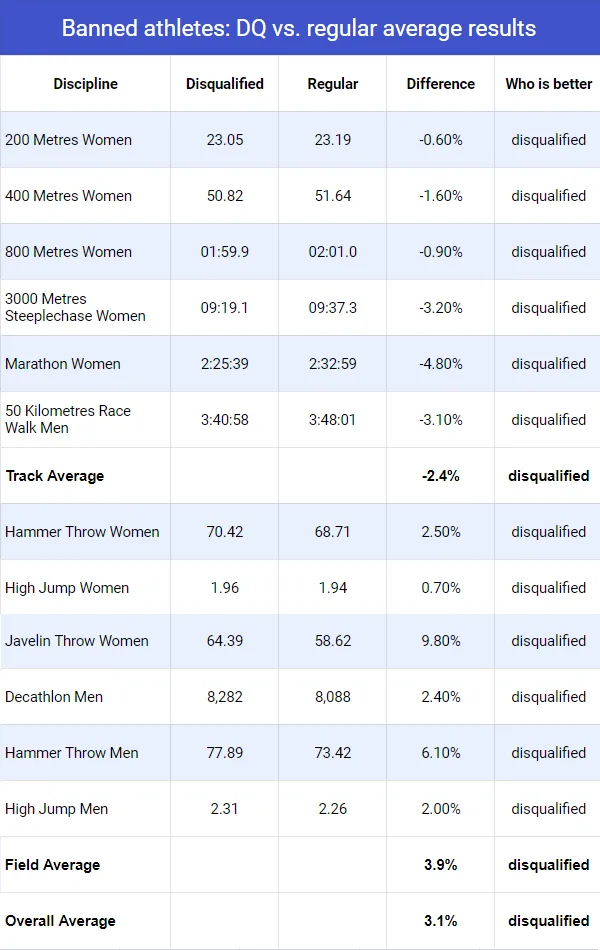Viewport: 600px width, 950px height.
Task: Click the Decathlon Men disqualified score 8,282
Action: click(x=225, y=697)
